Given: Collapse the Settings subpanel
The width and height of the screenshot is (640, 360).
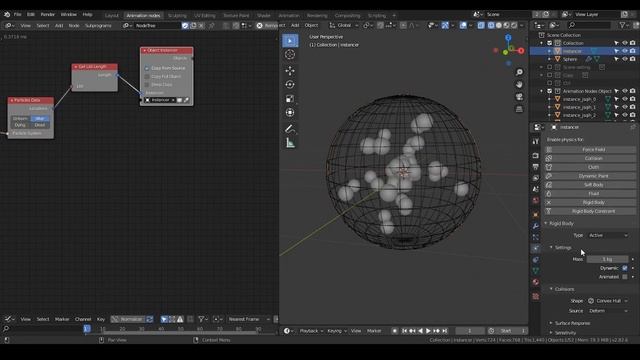Looking at the screenshot, I should point(551,248).
